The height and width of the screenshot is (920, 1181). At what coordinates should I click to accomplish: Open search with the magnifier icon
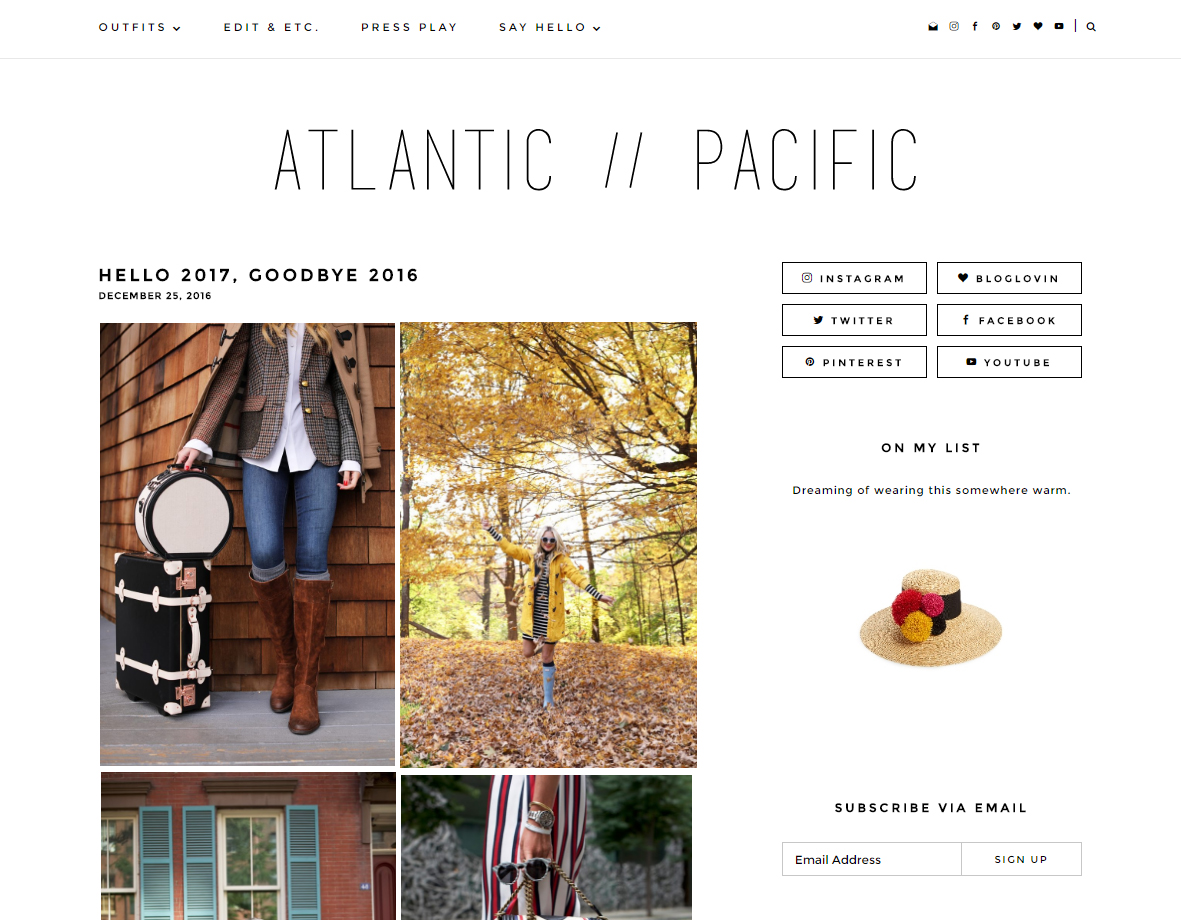point(1091,27)
